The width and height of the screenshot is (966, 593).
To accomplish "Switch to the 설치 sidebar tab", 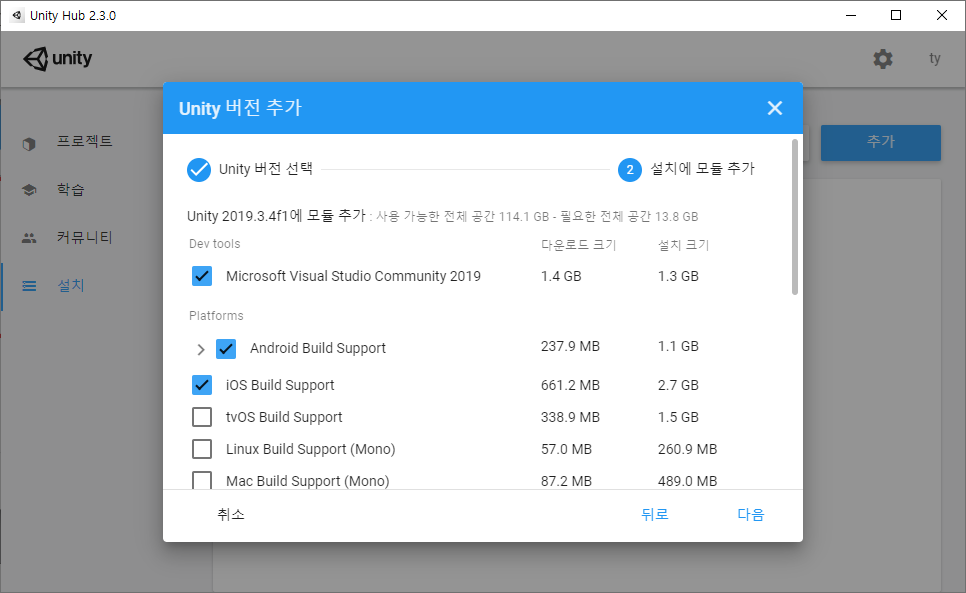I will click(70, 285).
